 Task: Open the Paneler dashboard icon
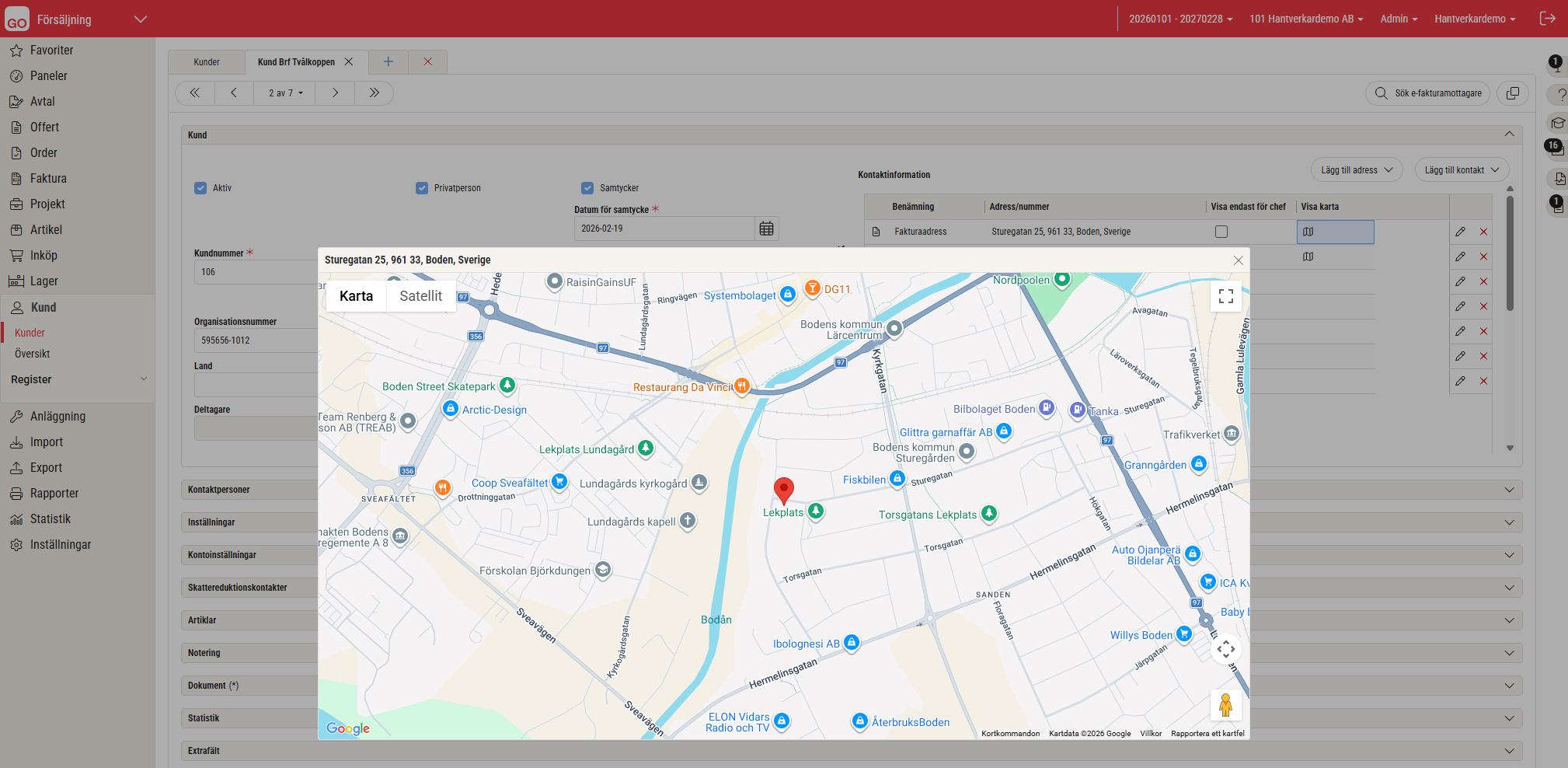tap(16, 76)
